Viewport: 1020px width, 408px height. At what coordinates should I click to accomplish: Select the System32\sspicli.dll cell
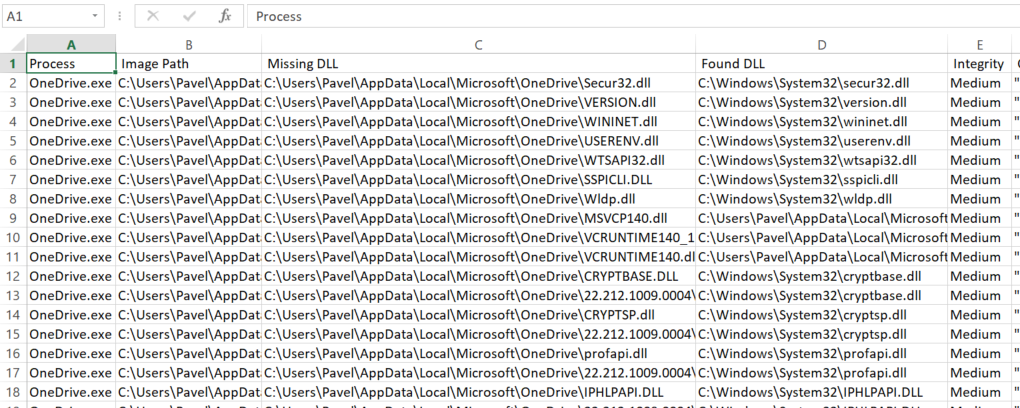click(822, 180)
